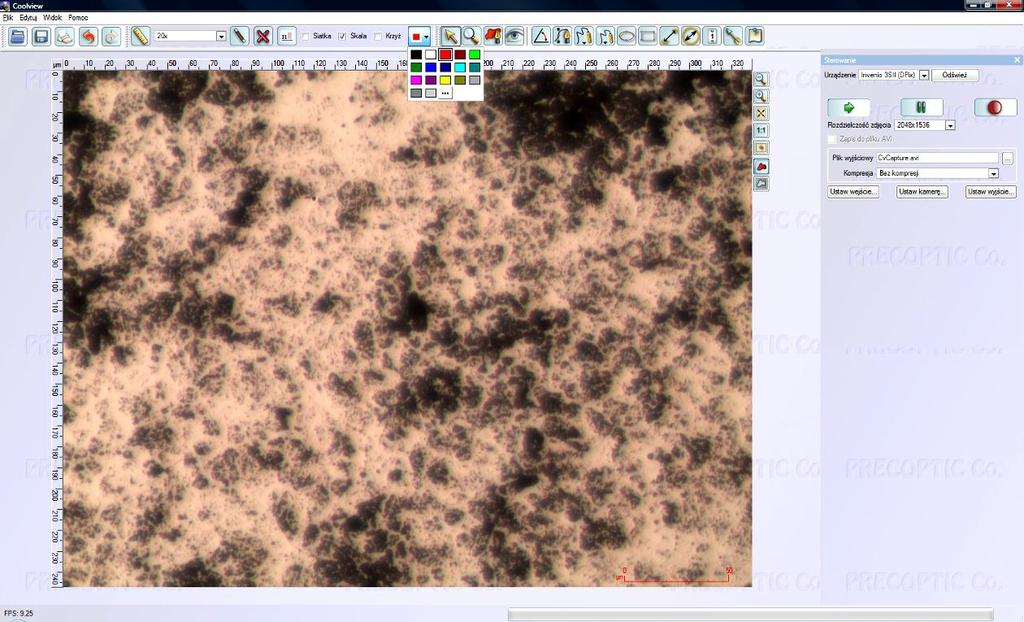
Task: Pick the magenta color swatch
Action: pos(416,80)
